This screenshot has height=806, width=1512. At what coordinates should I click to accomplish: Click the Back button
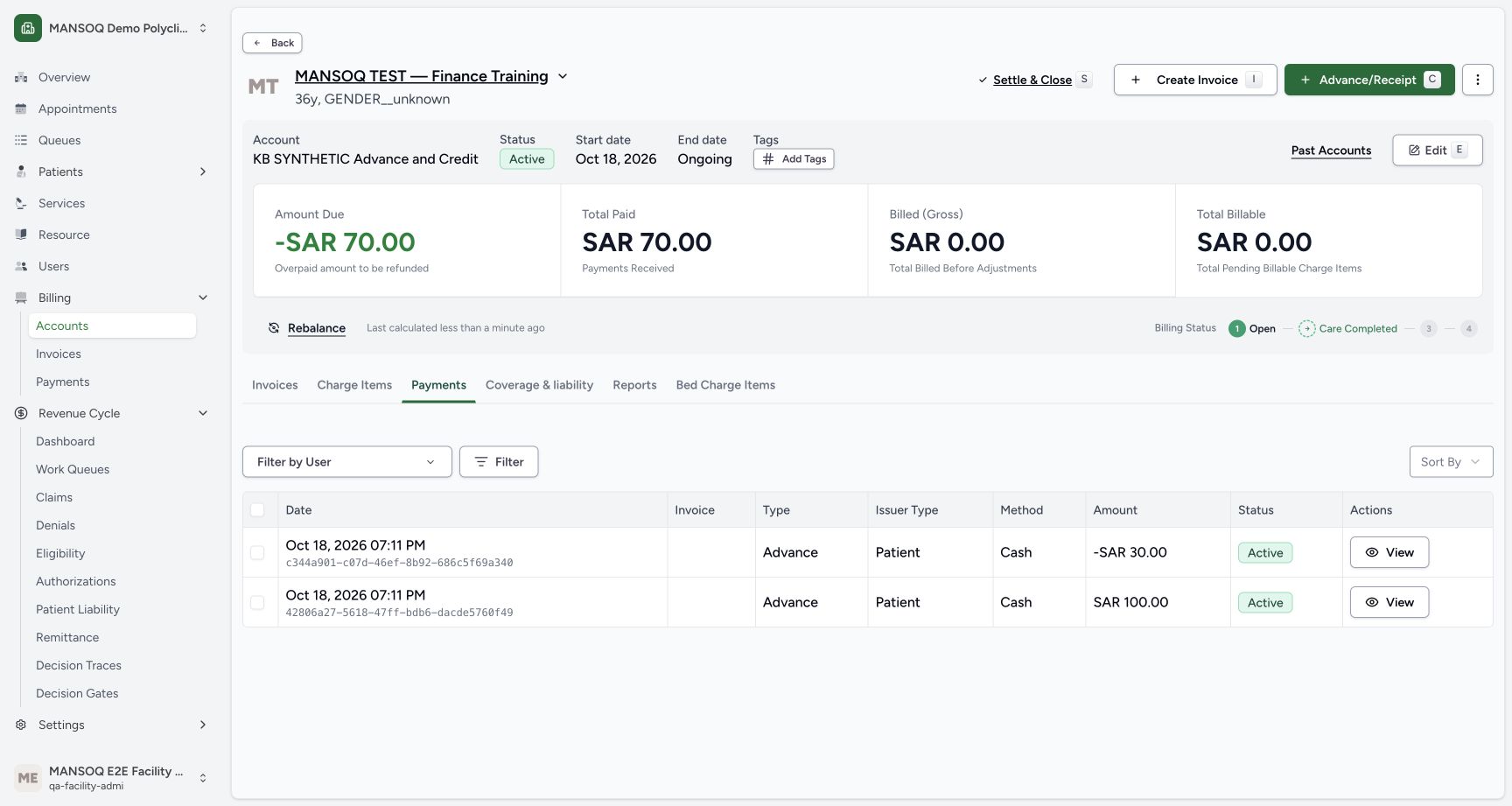pyautogui.click(x=272, y=43)
